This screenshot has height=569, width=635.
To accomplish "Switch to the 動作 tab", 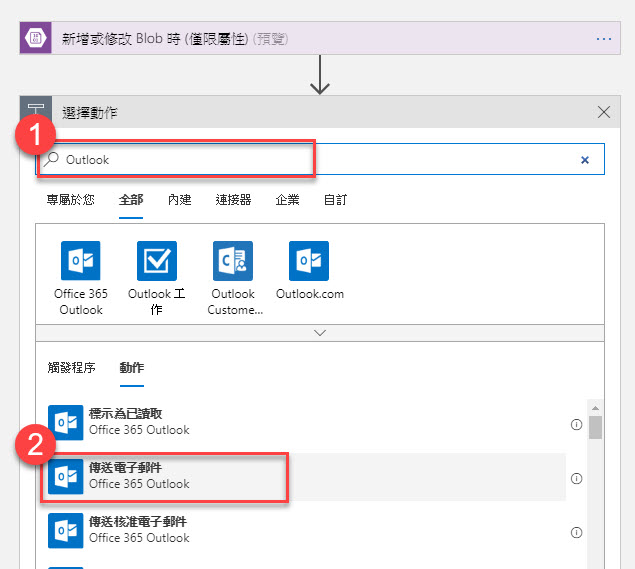I will [x=132, y=368].
